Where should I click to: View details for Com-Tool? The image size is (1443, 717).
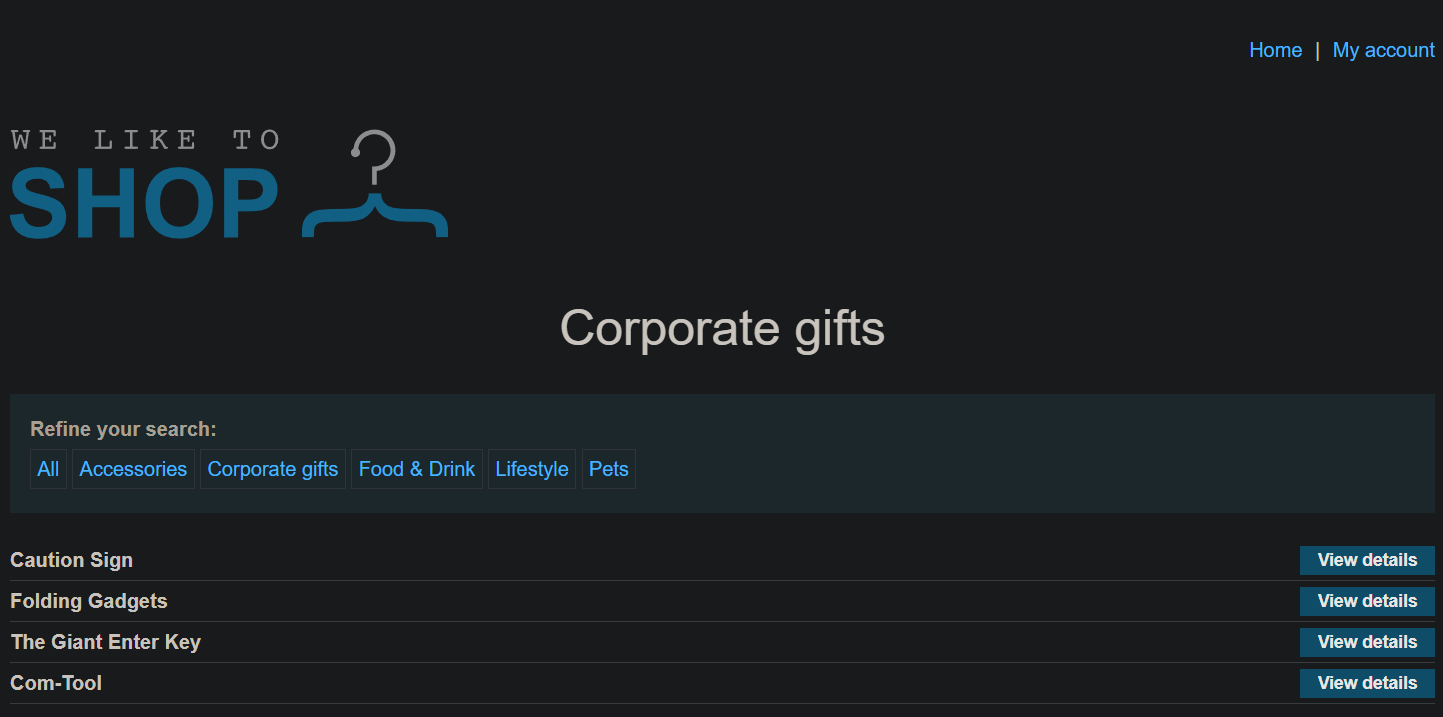pos(1367,683)
